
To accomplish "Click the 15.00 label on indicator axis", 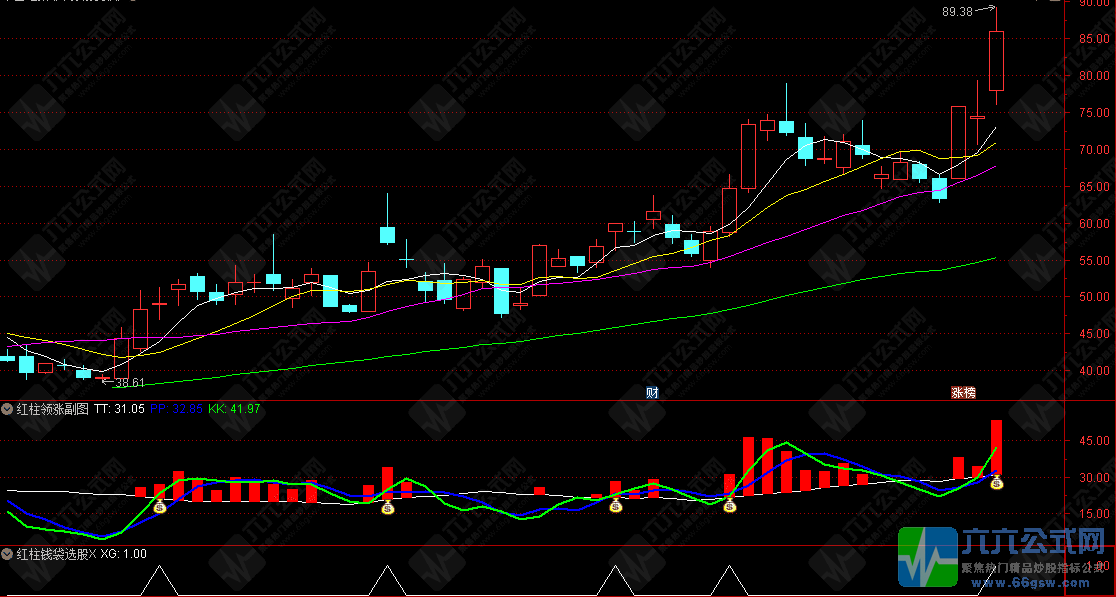I will coord(1093,514).
